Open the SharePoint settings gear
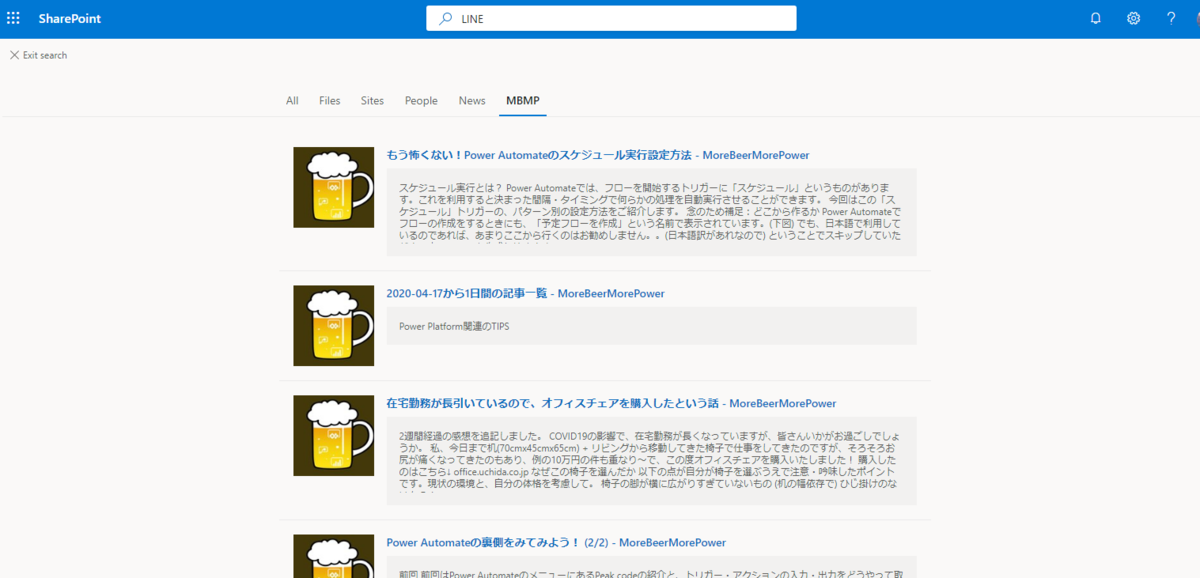 pyautogui.click(x=1132, y=17)
